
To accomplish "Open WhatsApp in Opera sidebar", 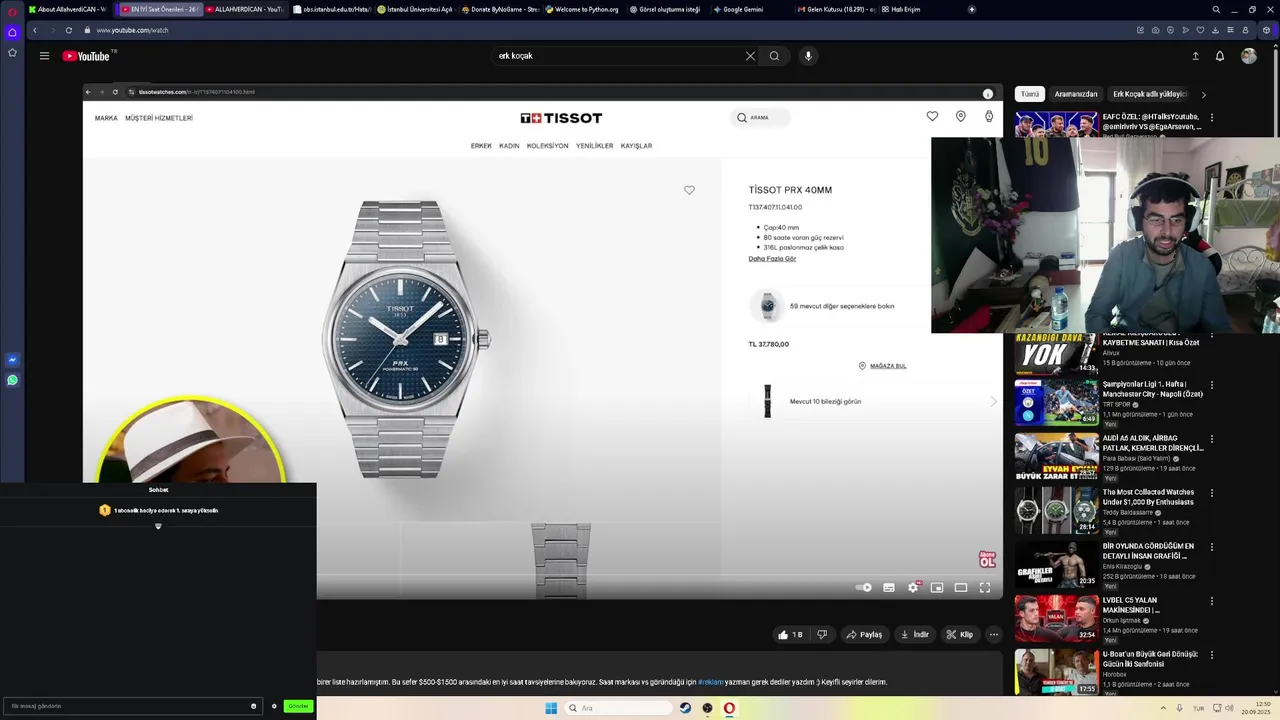I will 12,380.
